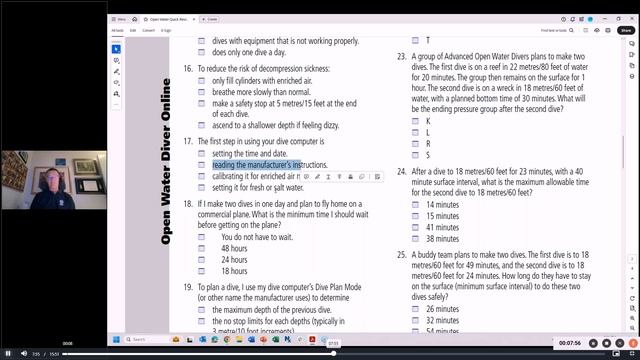
Task: Tick the '18 hours' checkbox
Action: 202,271
